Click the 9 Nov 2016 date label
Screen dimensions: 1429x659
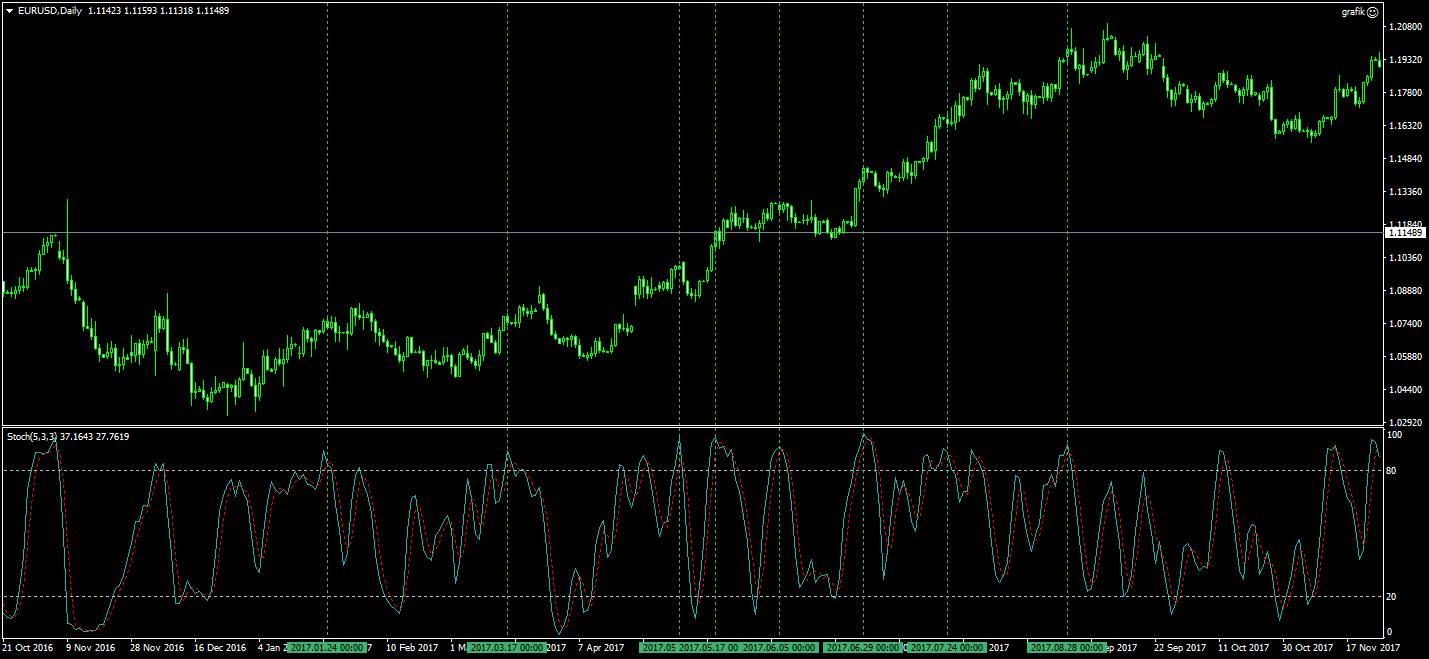point(91,648)
